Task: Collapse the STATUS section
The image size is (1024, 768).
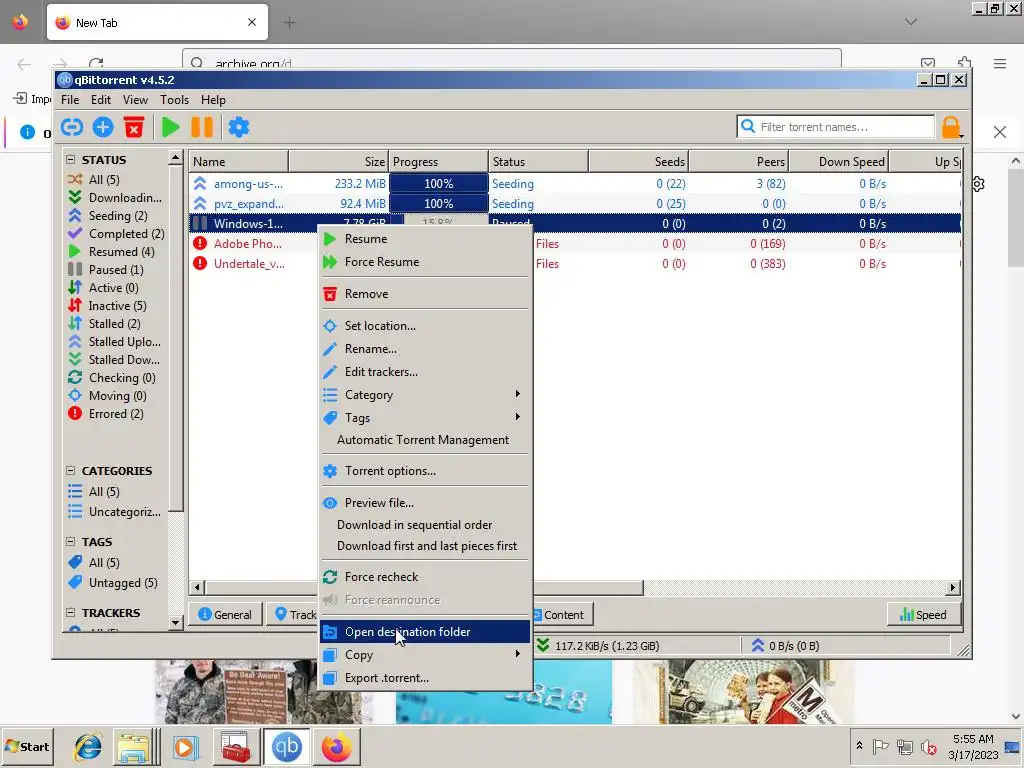Action: point(71,159)
